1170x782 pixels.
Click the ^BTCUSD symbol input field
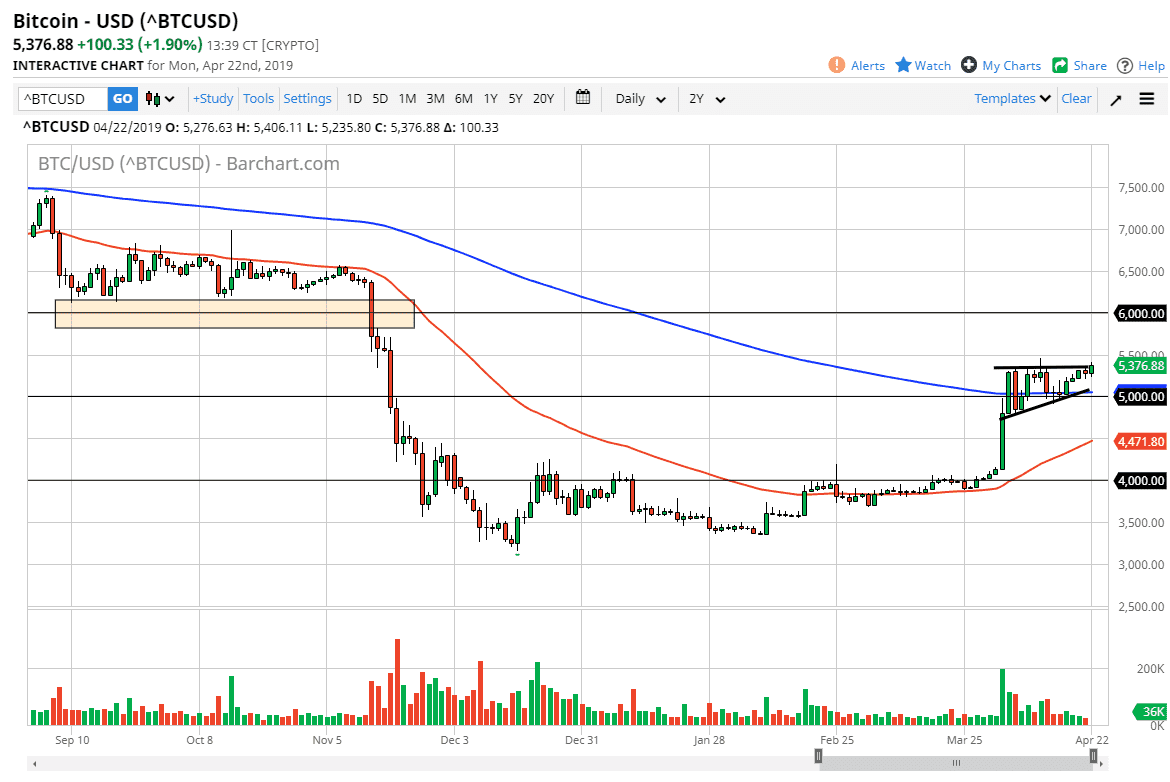pos(60,99)
